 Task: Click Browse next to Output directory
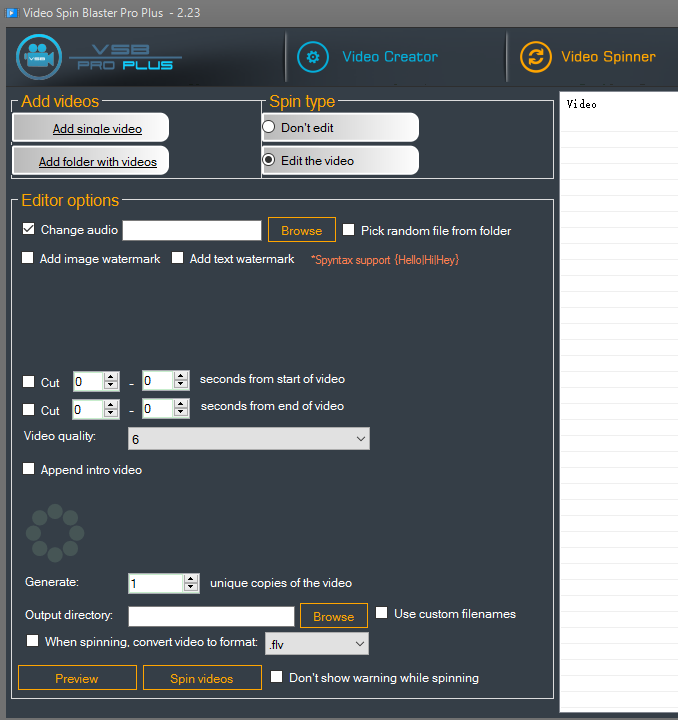coord(334,615)
